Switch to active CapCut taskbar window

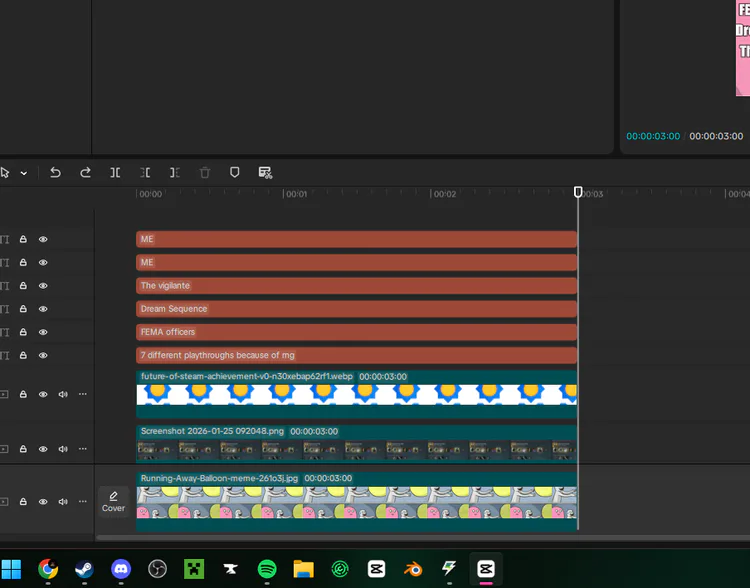pyautogui.click(x=486, y=569)
